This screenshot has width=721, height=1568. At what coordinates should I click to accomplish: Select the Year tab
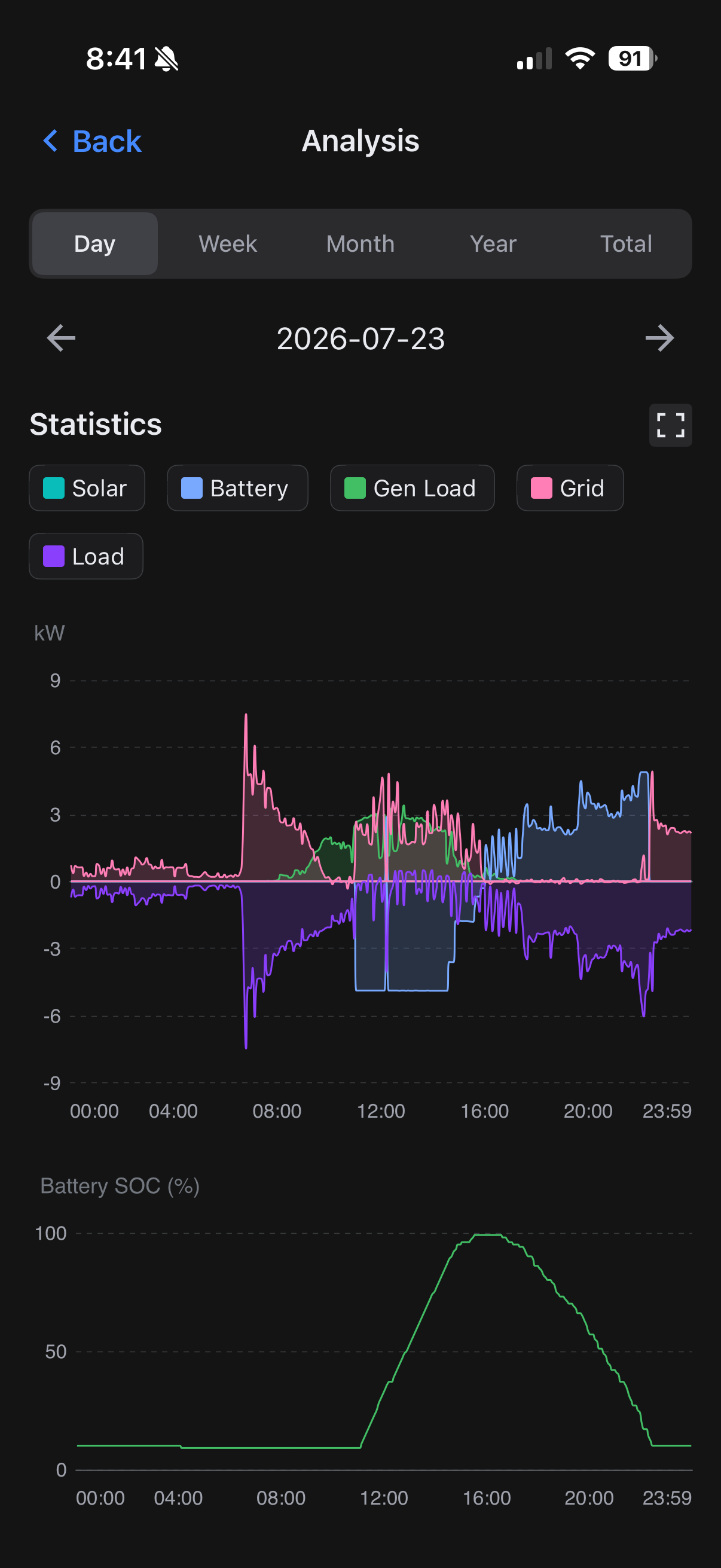493,244
